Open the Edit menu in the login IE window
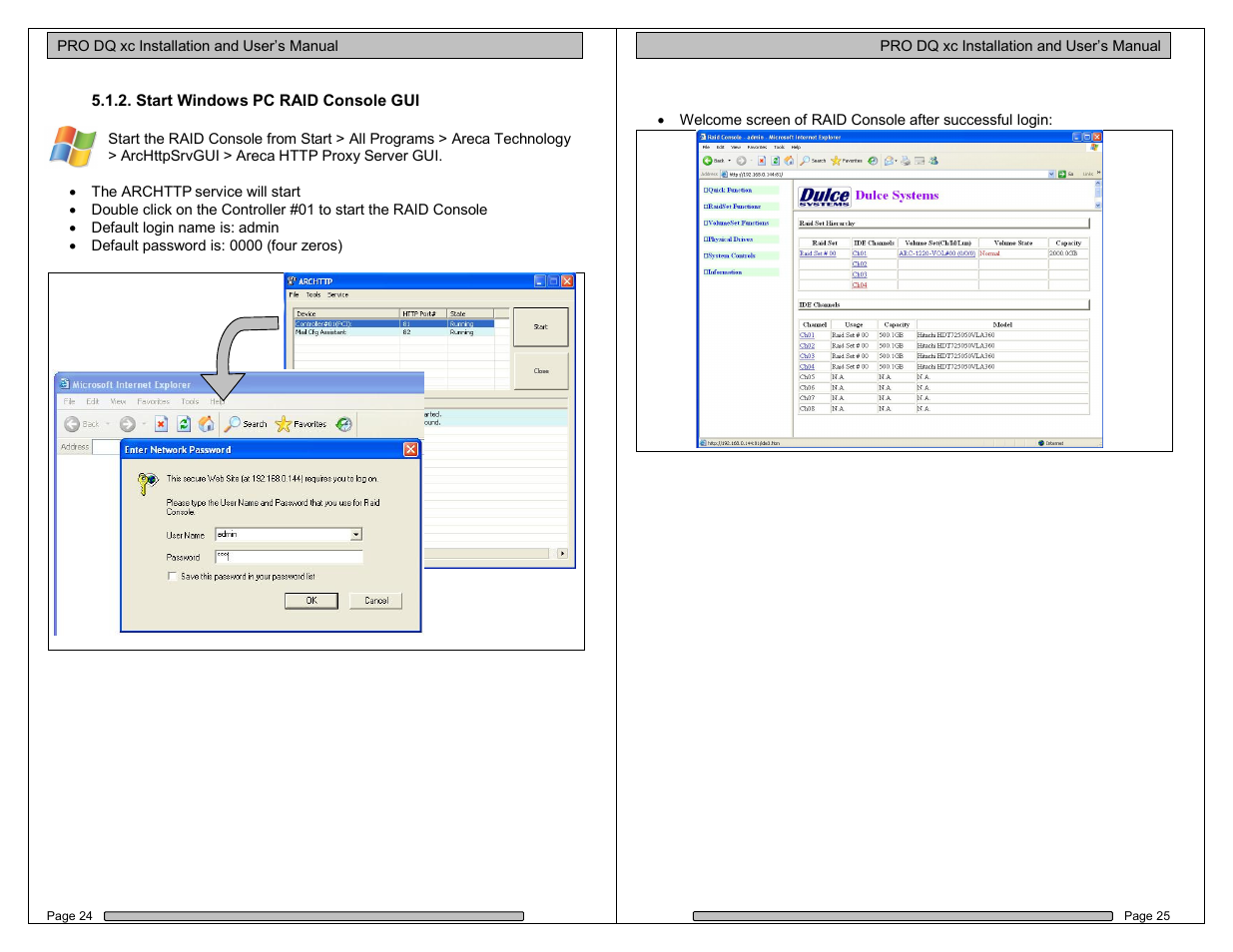 [x=93, y=401]
